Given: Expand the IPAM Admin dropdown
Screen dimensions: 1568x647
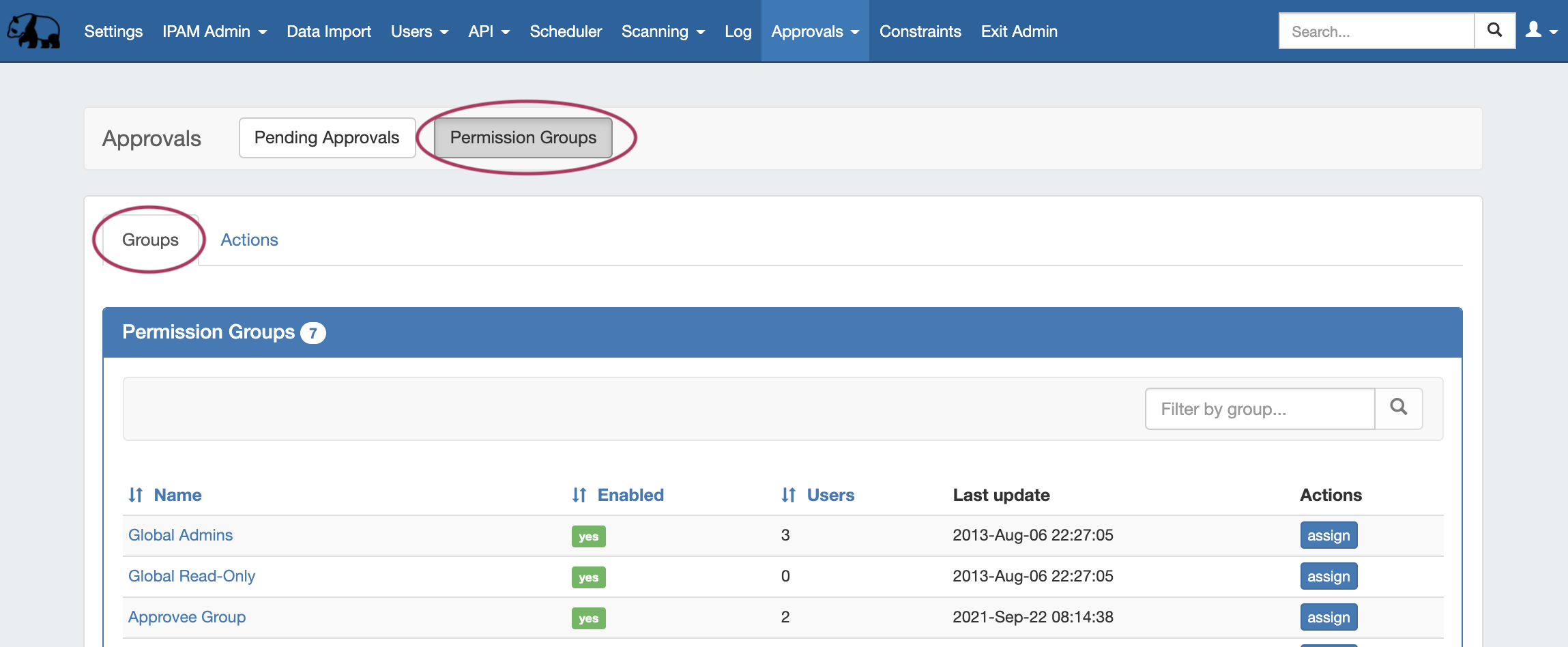Looking at the screenshot, I should (x=214, y=31).
